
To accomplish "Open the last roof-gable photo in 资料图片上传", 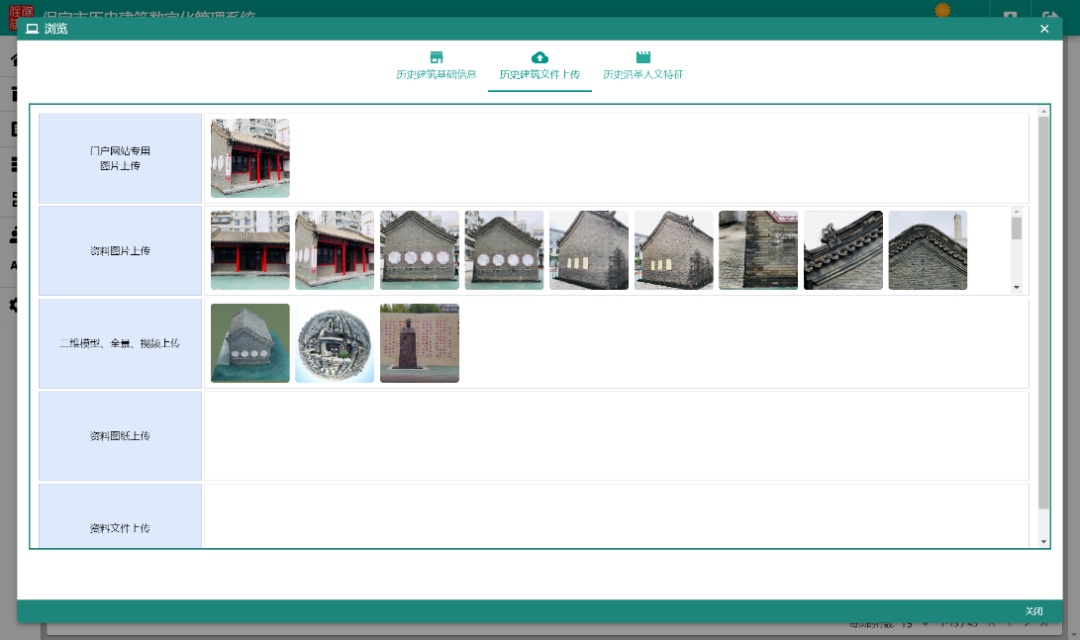I will click(927, 250).
